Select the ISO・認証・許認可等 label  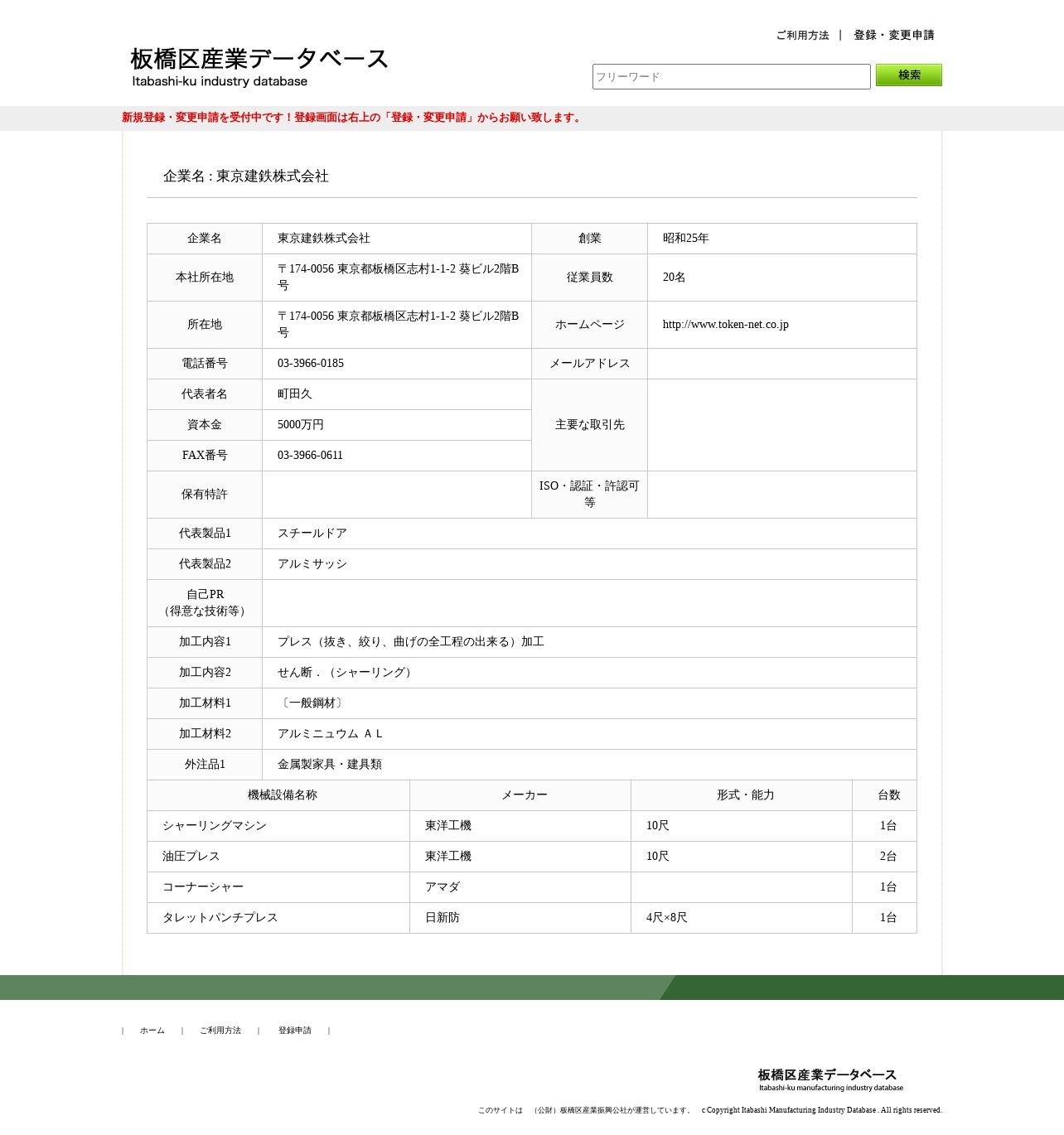(589, 495)
